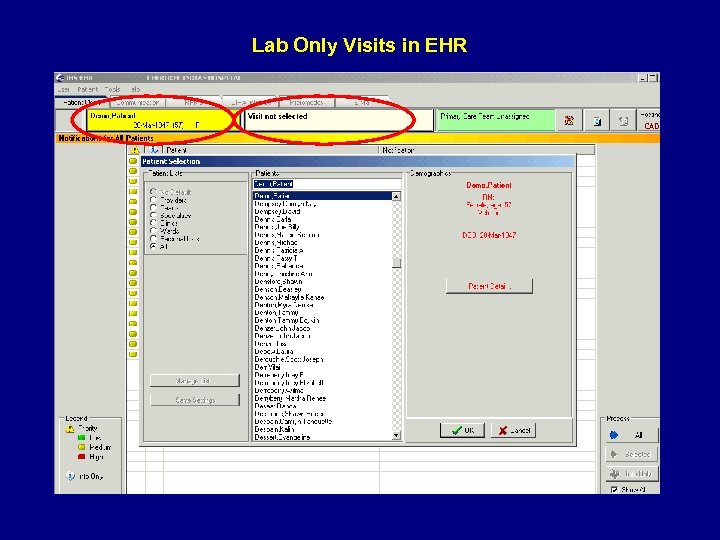This screenshot has height=540, width=720.
Task: Click the blue circle icon of Process All
Action: click(614, 434)
